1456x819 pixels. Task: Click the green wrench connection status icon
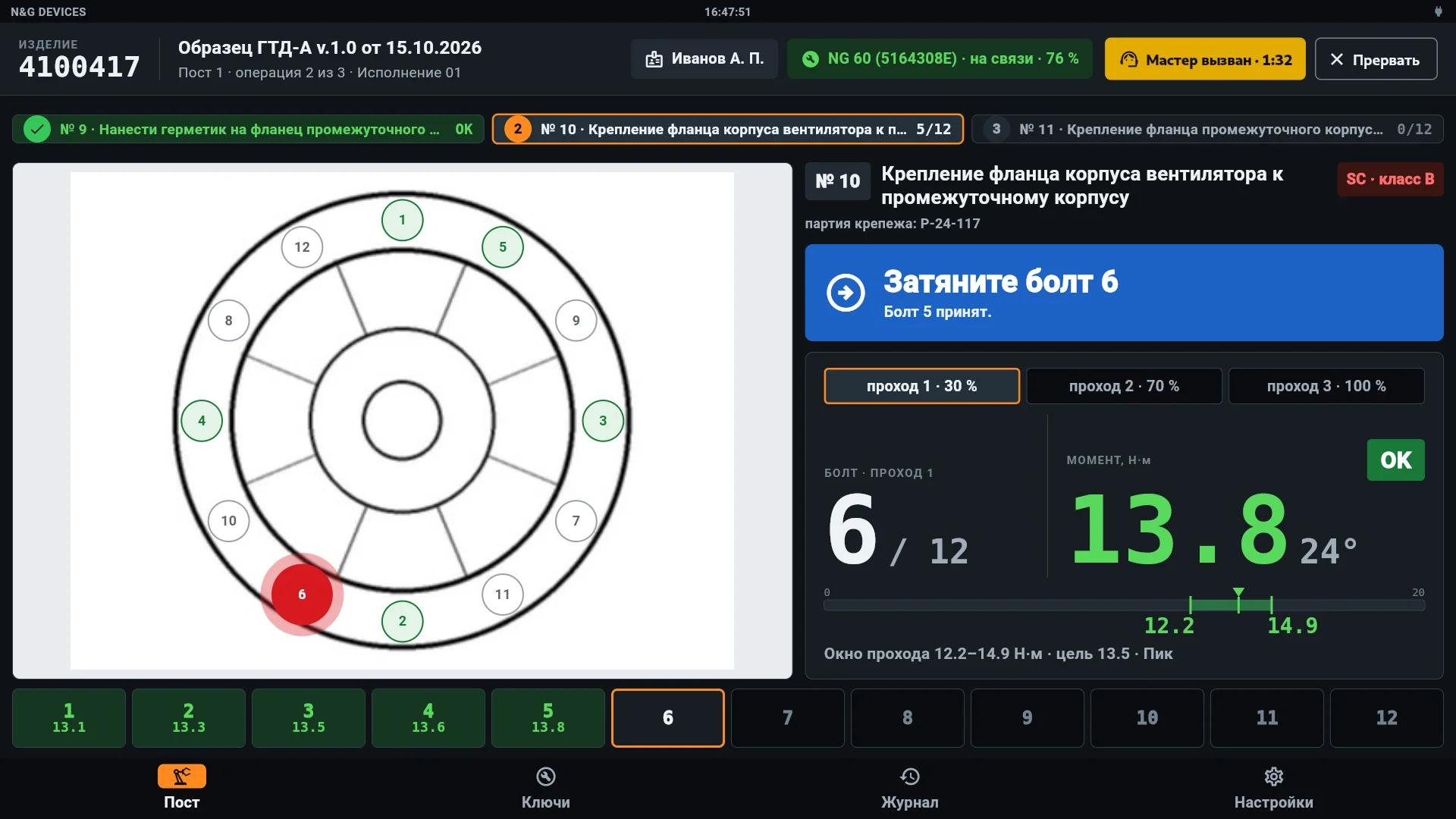pyautogui.click(x=811, y=59)
